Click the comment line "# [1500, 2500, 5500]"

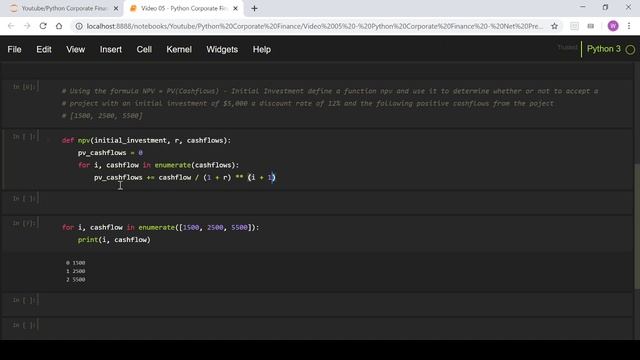click(102, 116)
